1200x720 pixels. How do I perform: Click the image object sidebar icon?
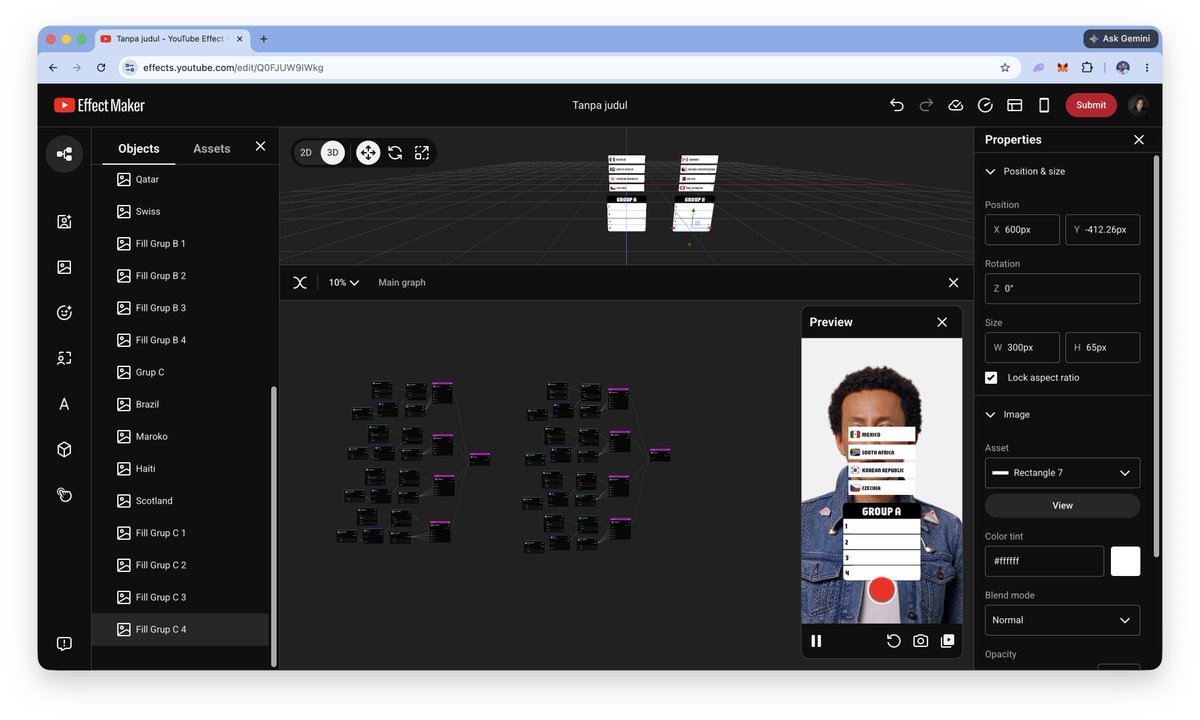[64, 267]
